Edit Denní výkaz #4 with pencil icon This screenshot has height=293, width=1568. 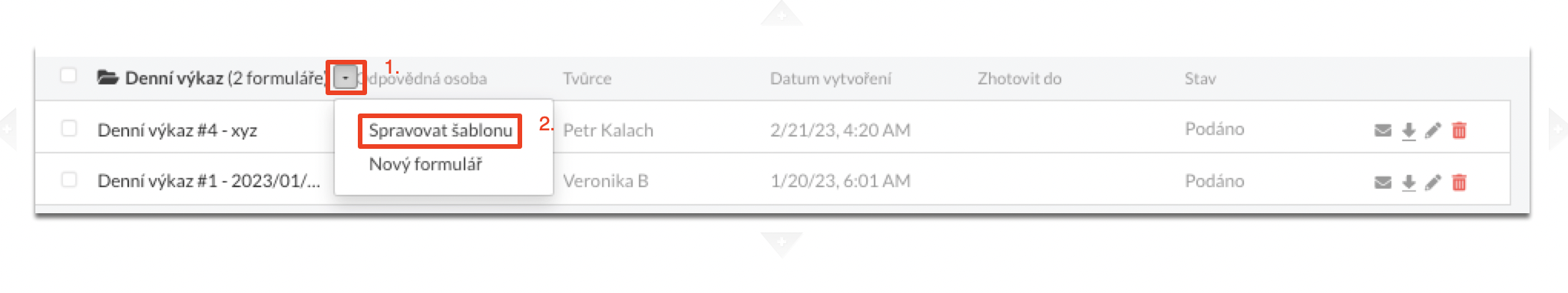tap(1433, 130)
